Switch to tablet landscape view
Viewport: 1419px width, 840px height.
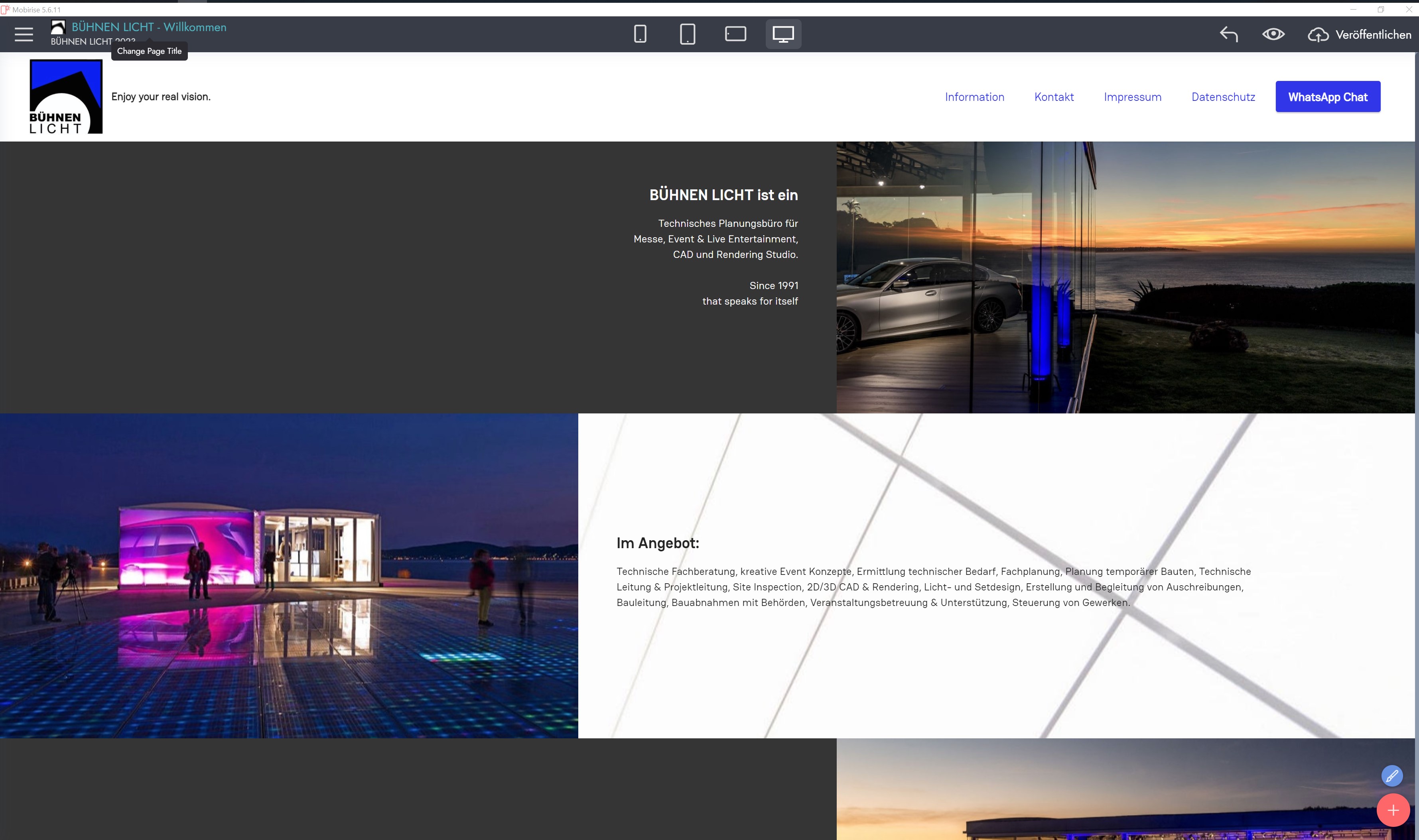pyautogui.click(x=735, y=35)
